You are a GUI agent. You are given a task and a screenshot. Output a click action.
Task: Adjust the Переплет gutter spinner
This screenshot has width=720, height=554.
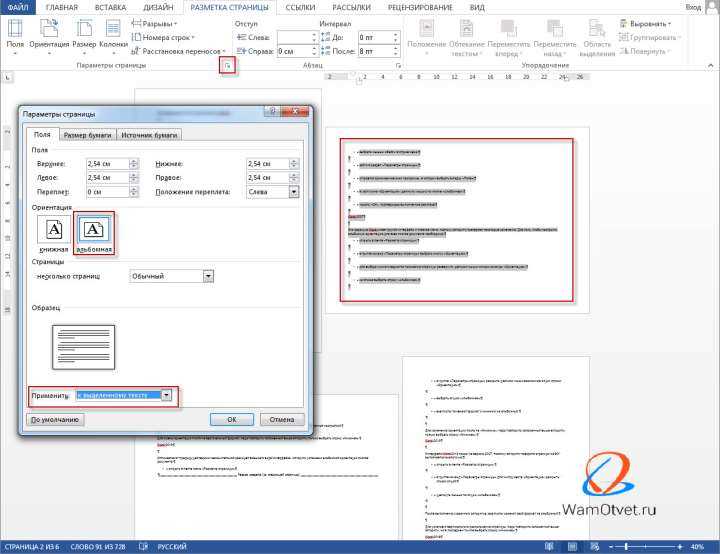pos(134,192)
